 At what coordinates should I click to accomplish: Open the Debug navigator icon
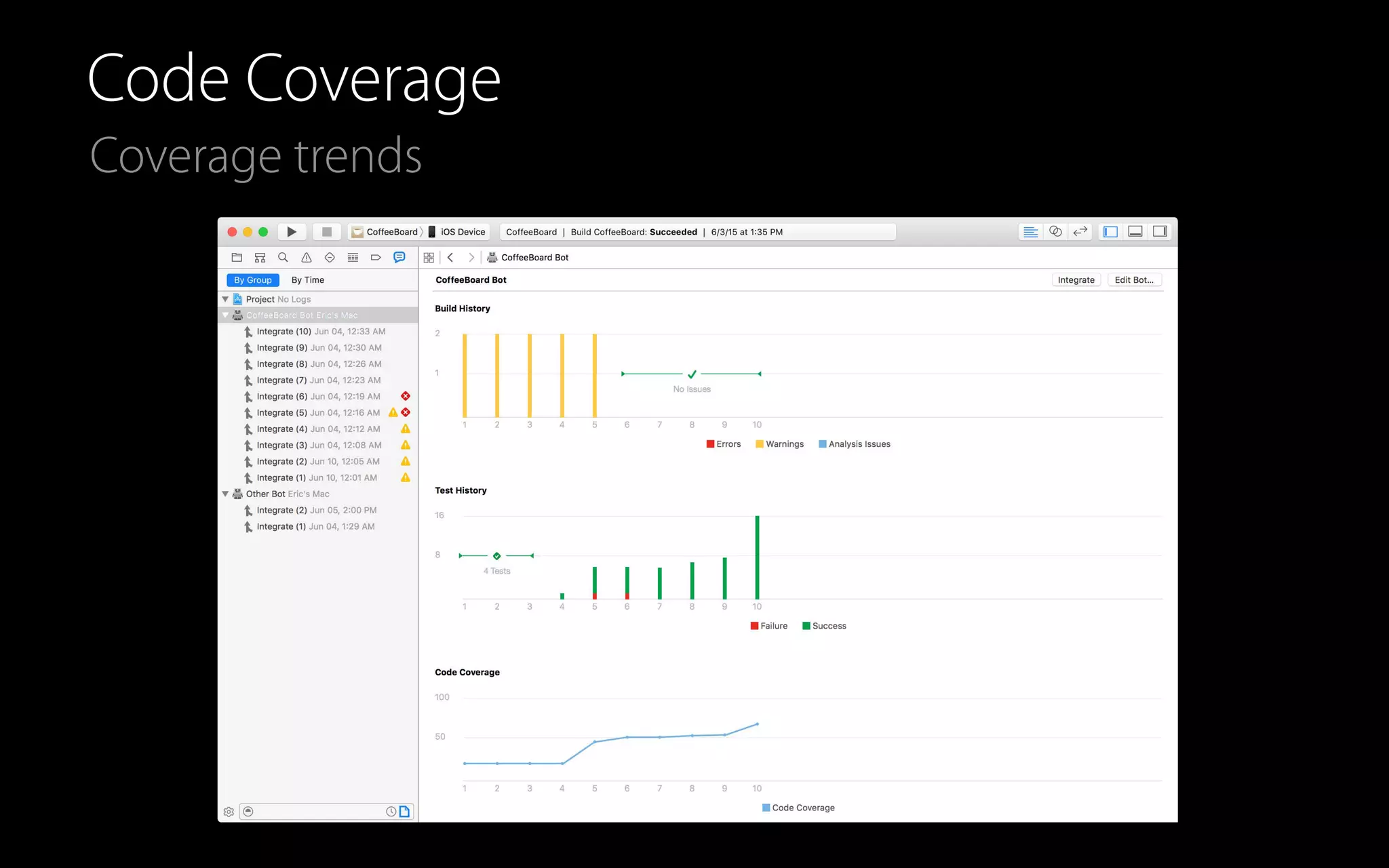[x=353, y=258]
